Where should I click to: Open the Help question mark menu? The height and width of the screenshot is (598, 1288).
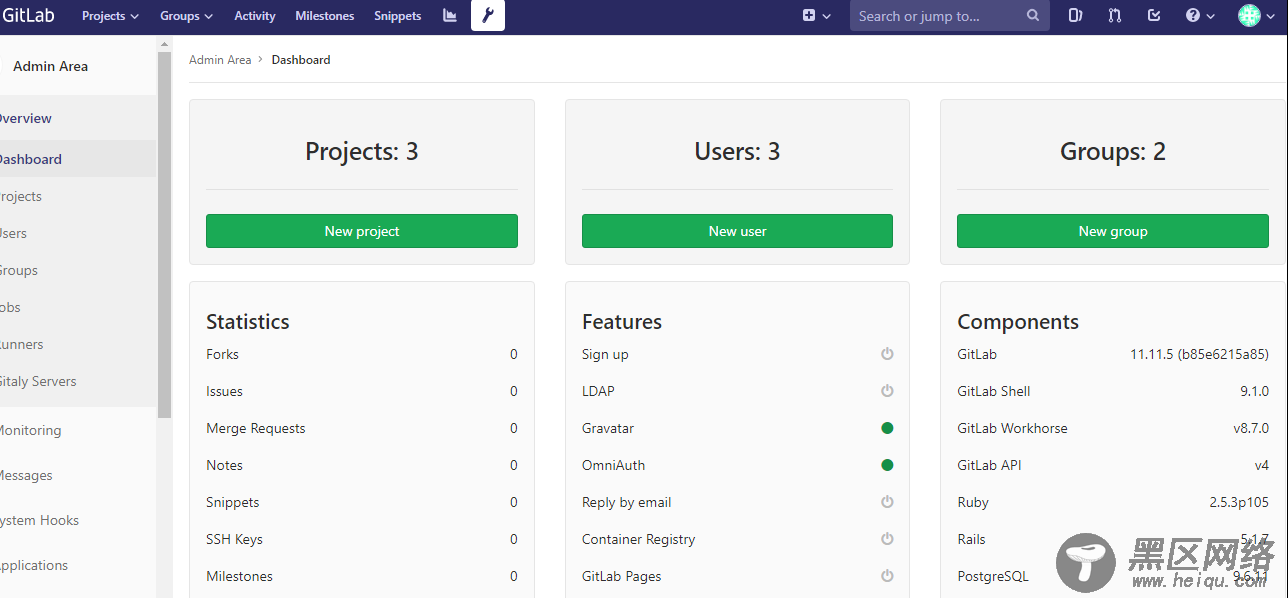click(1200, 16)
